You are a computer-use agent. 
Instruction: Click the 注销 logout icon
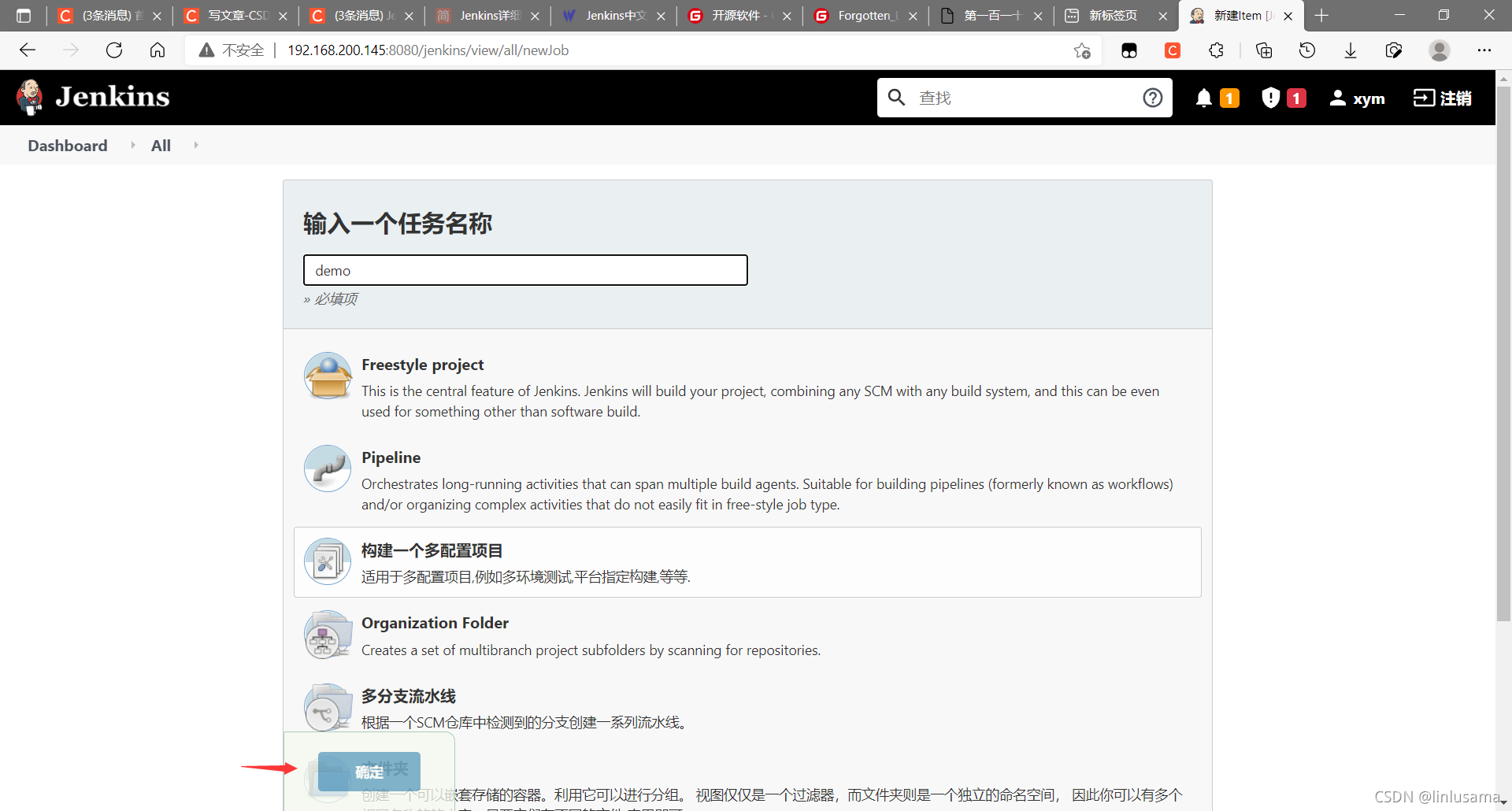pyautogui.click(x=1425, y=98)
